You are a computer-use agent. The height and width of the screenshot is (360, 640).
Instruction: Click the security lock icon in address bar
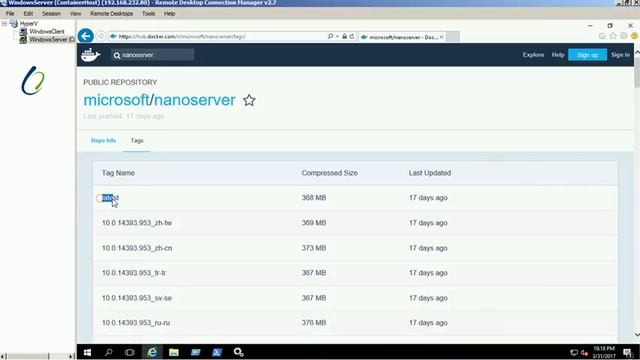(x=344, y=36)
